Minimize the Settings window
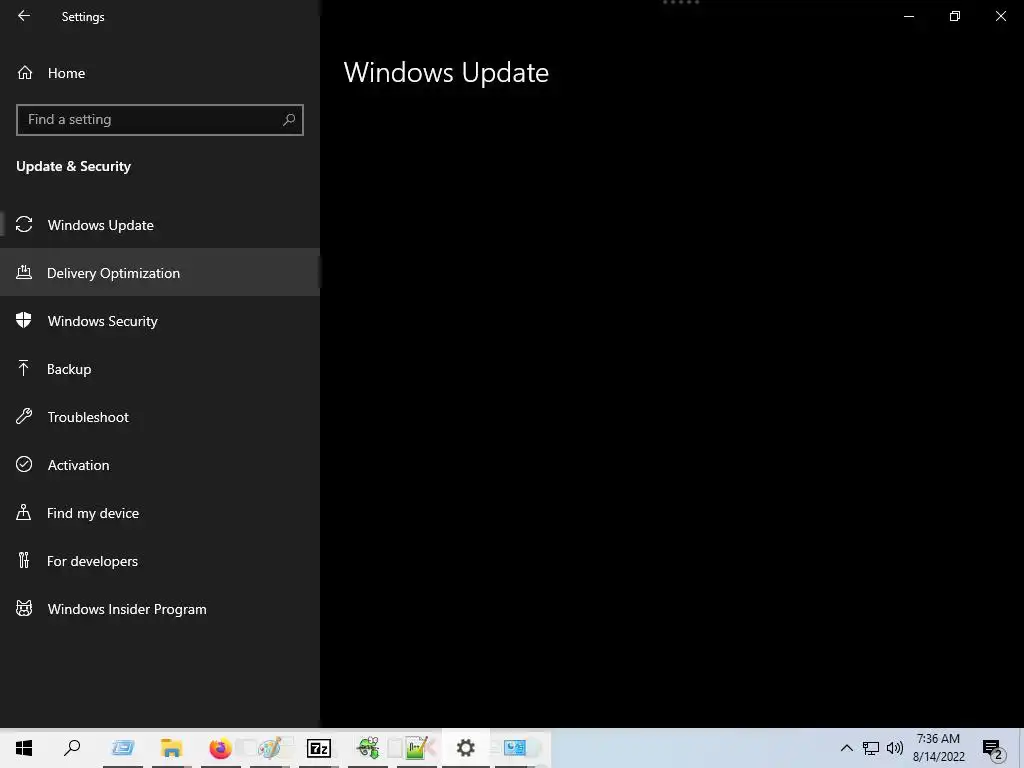The image size is (1024, 768). pos(908,16)
